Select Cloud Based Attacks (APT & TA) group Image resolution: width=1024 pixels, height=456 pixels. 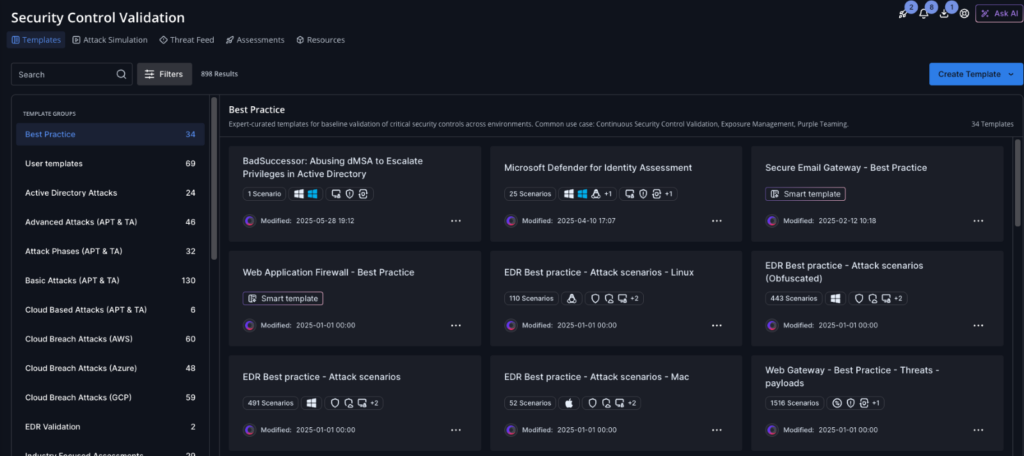pyautogui.click(x=110, y=310)
